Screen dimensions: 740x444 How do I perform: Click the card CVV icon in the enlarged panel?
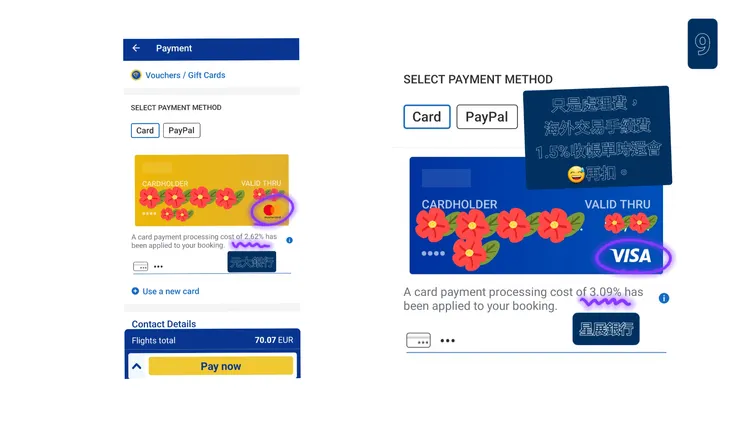coord(418,340)
